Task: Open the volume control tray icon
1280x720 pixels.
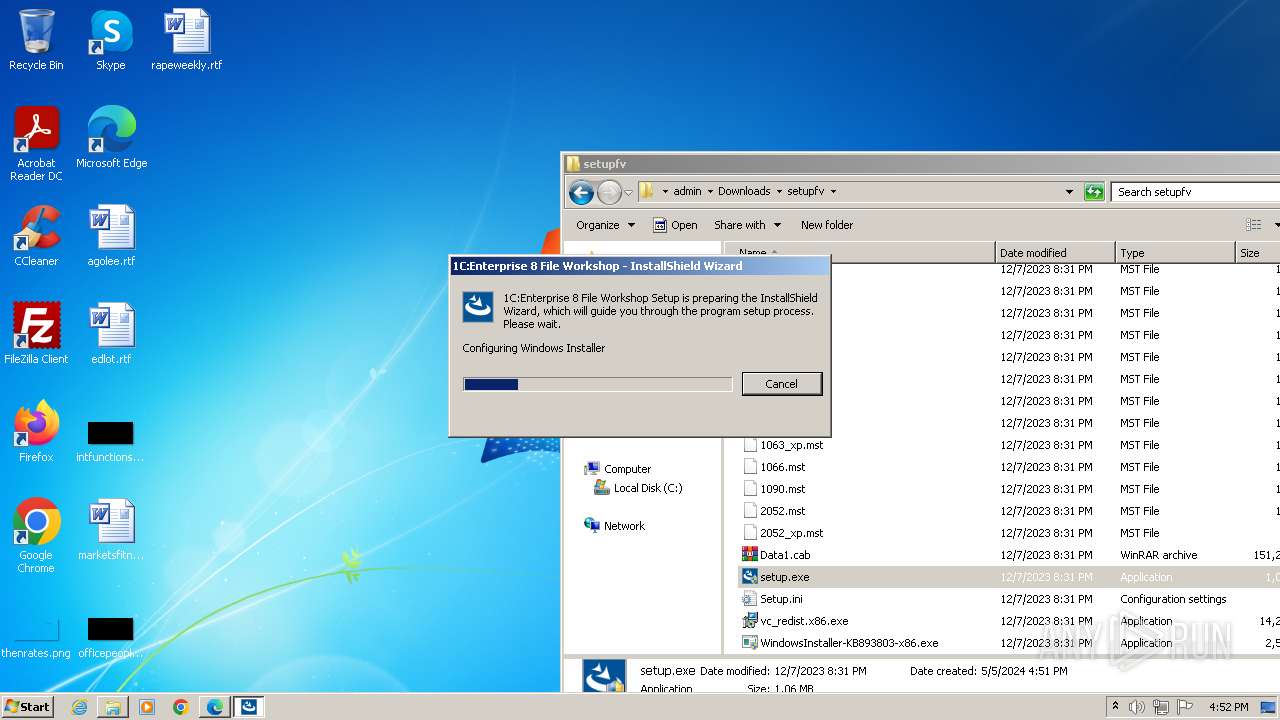Action: point(1138,707)
